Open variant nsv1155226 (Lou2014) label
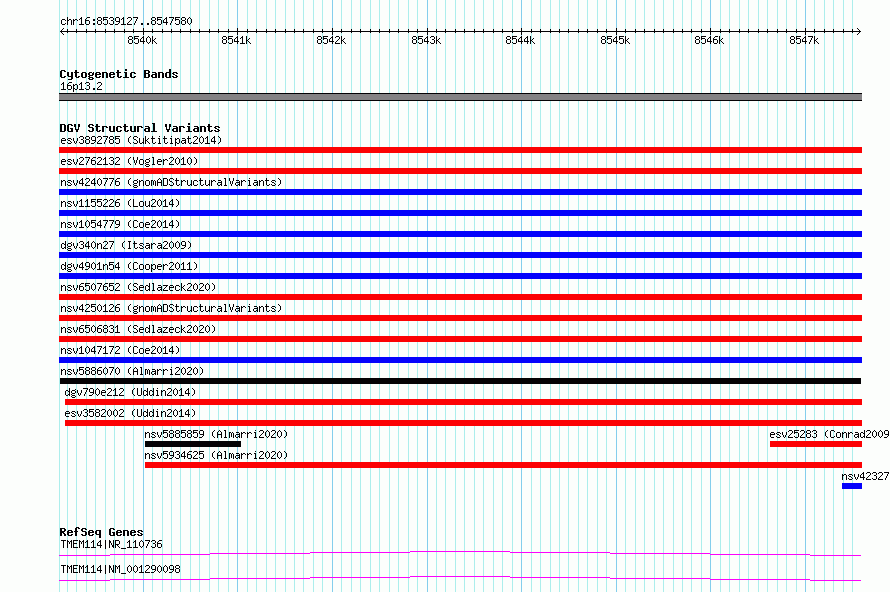 [x=120, y=203]
